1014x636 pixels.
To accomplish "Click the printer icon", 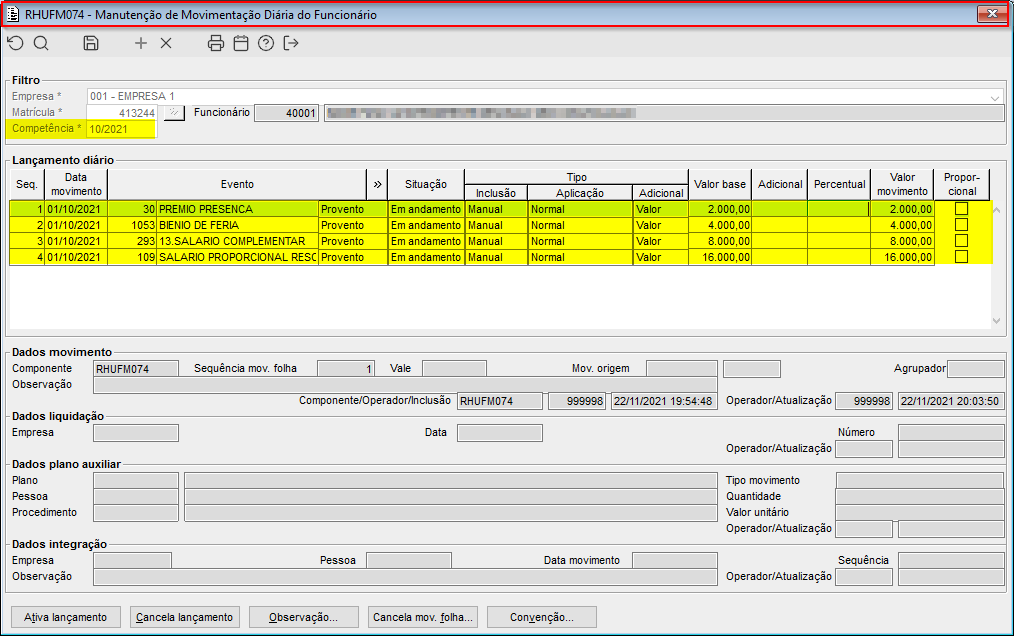I will tap(216, 43).
